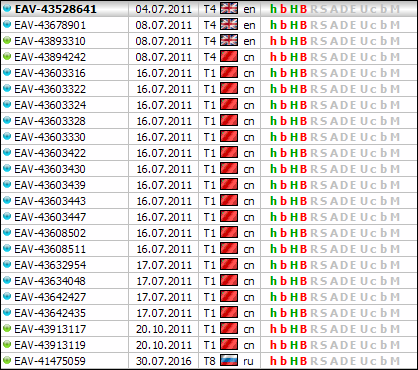Select the entry EAV-43913119
This screenshot has width=418, height=370.
[50, 345]
